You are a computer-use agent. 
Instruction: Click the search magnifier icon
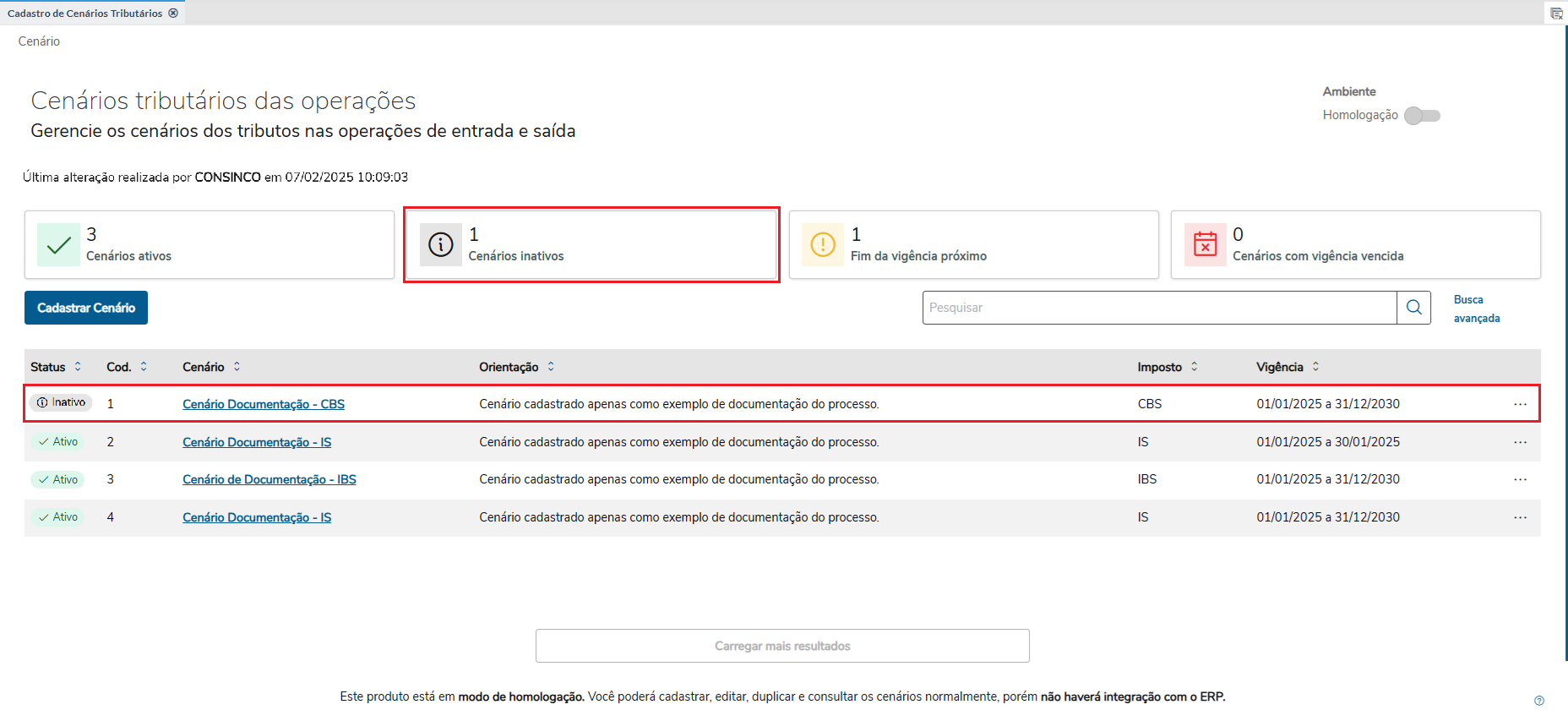1413,308
